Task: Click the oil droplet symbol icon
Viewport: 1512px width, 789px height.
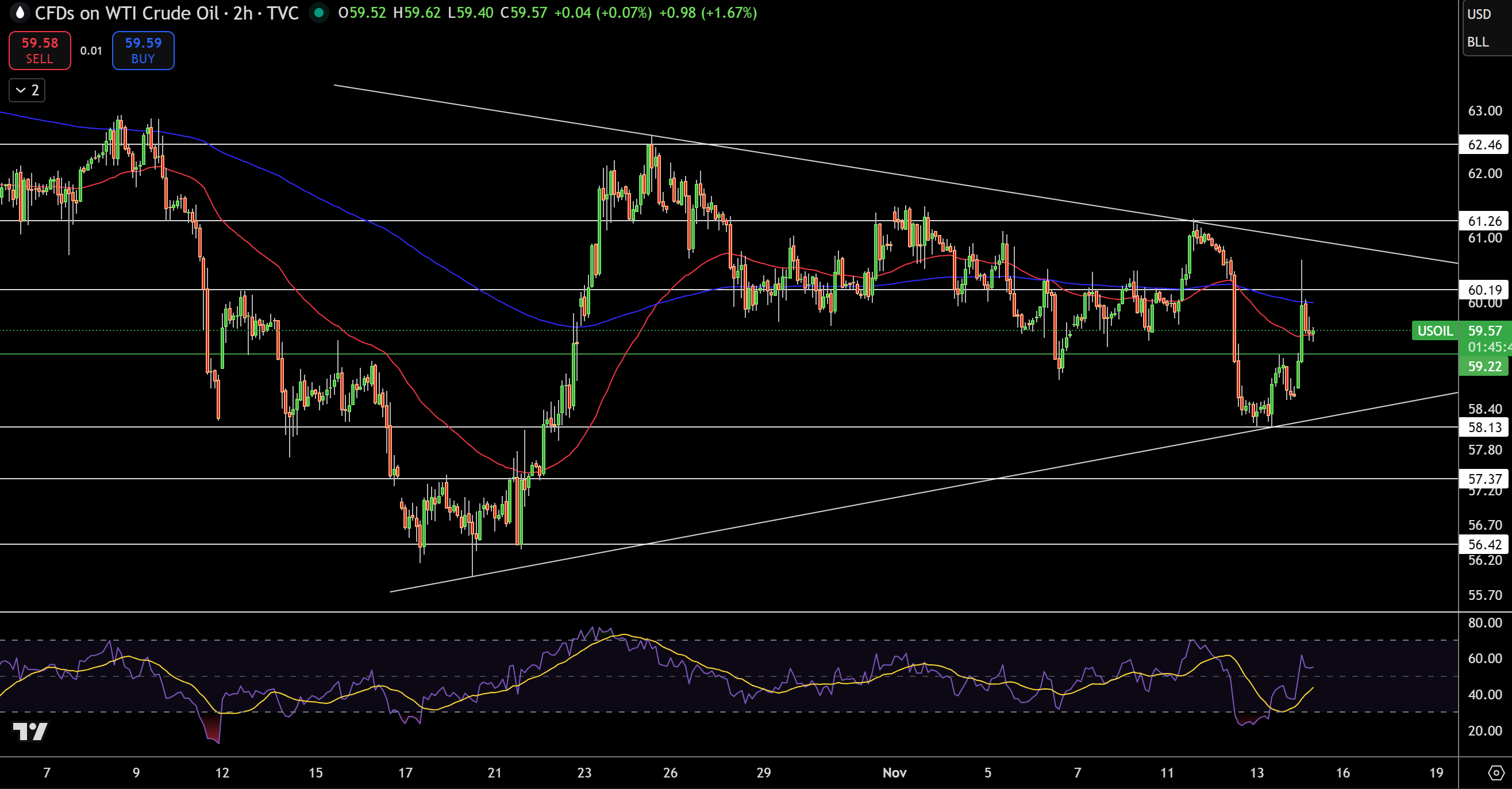Action: click(20, 13)
